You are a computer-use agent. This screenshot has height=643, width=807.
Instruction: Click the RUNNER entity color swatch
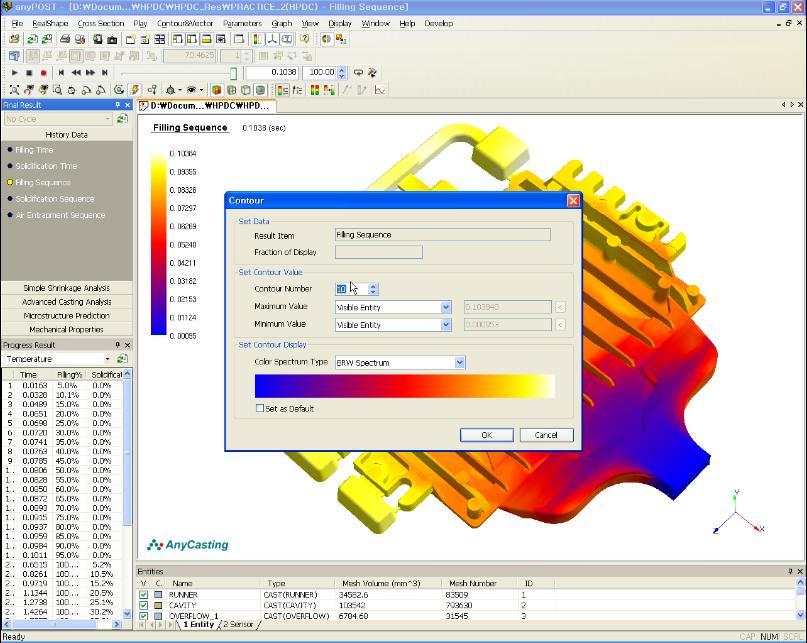coord(158,595)
